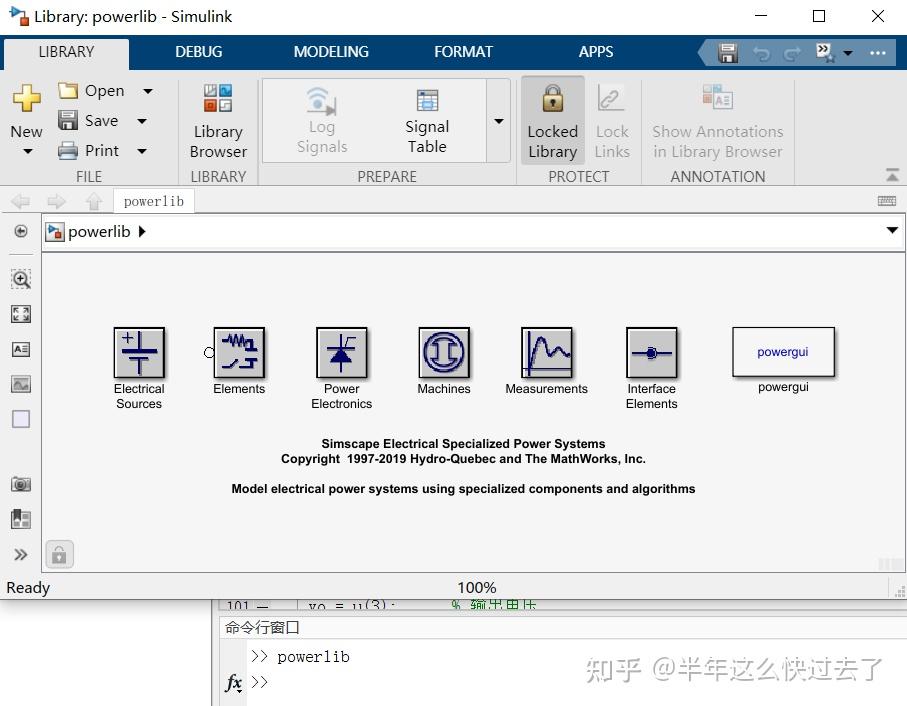This screenshot has height=706, width=907.
Task: Click the lock icon in the canvas corner
Action: click(x=59, y=555)
